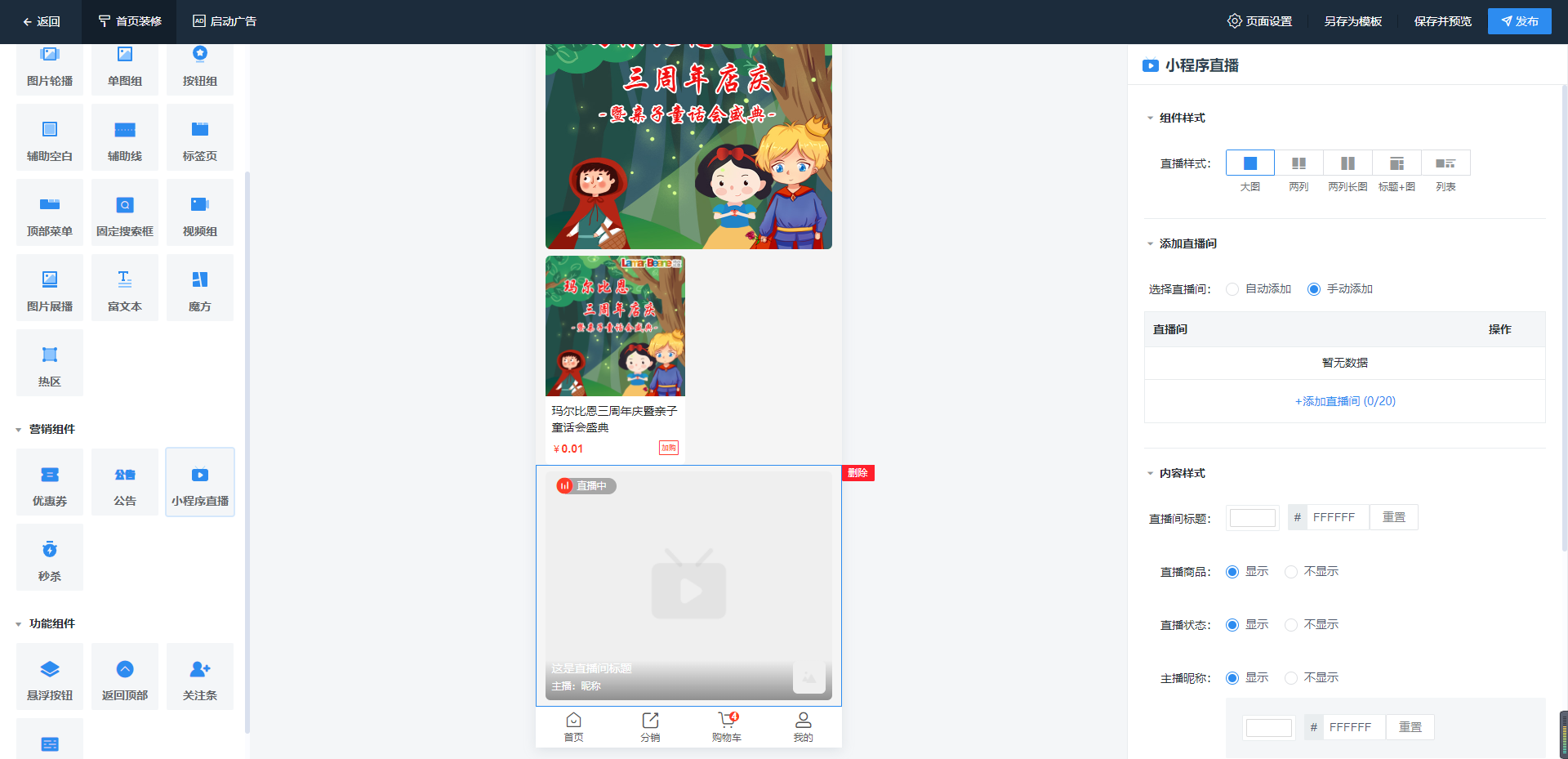Viewport: 1568px width, 759px height.
Task: Add the 公告 component
Action: 125,482
